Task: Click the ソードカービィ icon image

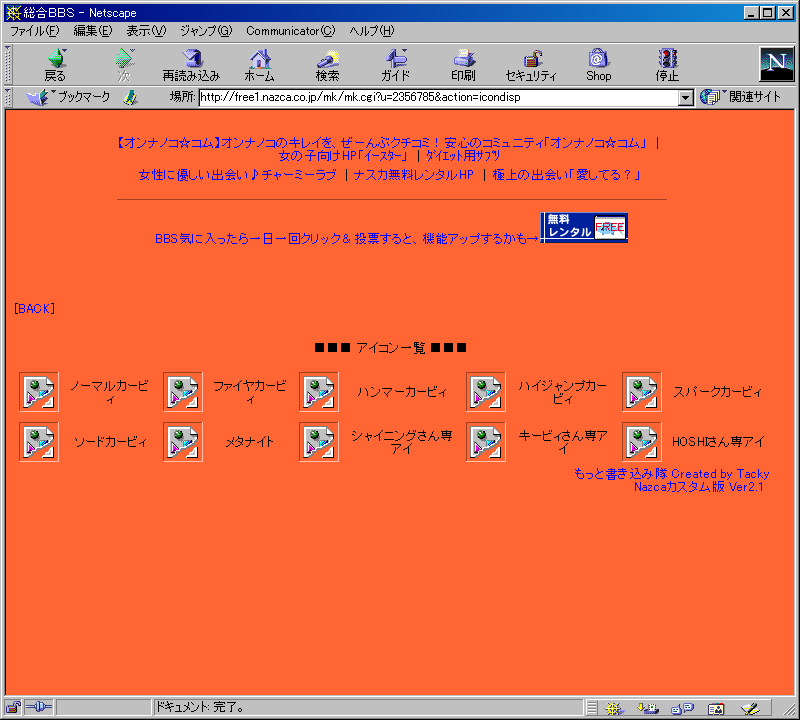Action: coord(39,442)
